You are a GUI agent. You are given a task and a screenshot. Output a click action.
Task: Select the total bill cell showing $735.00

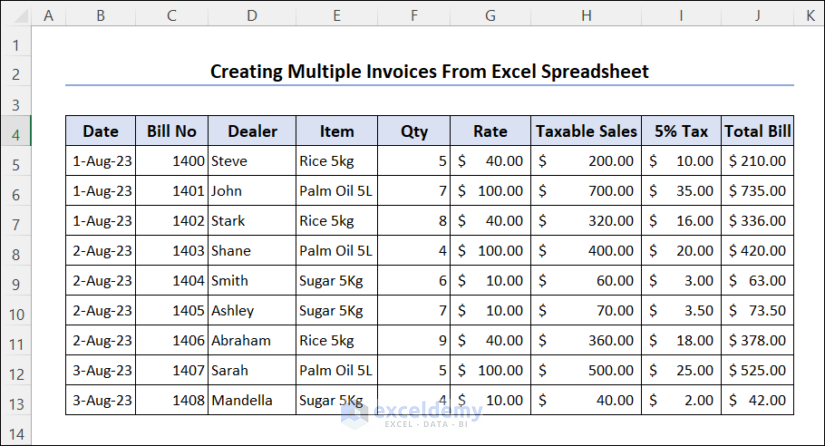757,191
